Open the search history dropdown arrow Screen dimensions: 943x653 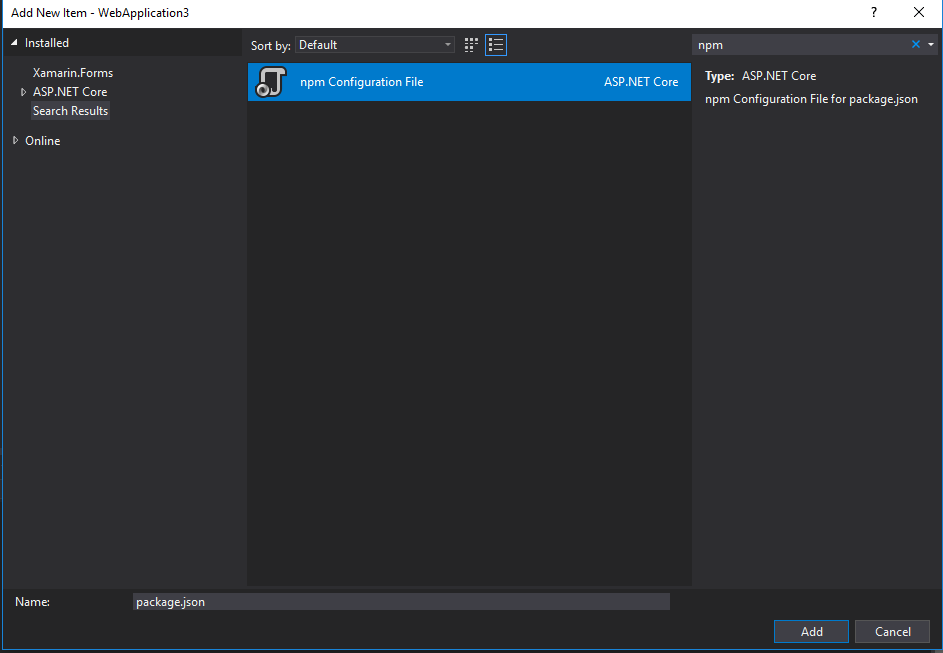932,44
